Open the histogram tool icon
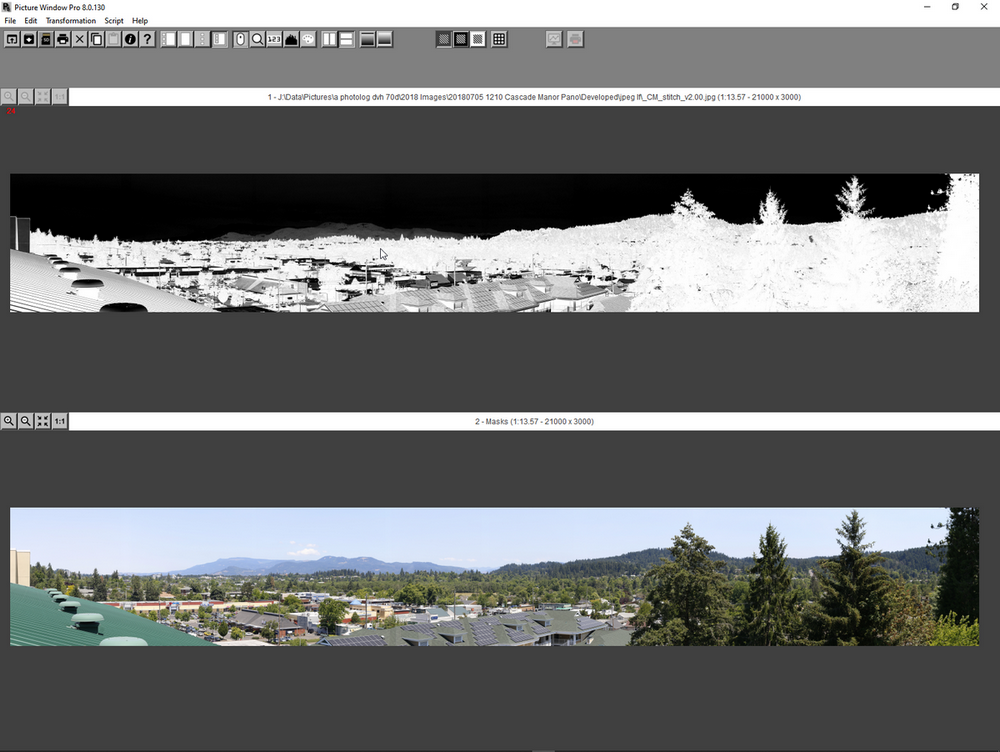Image resolution: width=1000 pixels, height=752 pixels. tap(291, 39)
